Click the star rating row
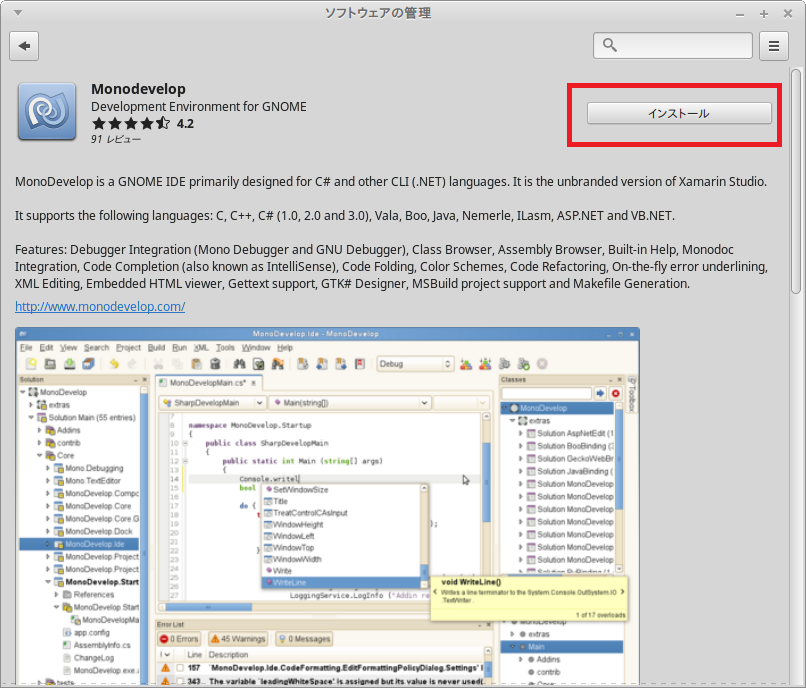The height and width of the screenshot is (688, 806). pyautogui.click(x=131, y=123)
